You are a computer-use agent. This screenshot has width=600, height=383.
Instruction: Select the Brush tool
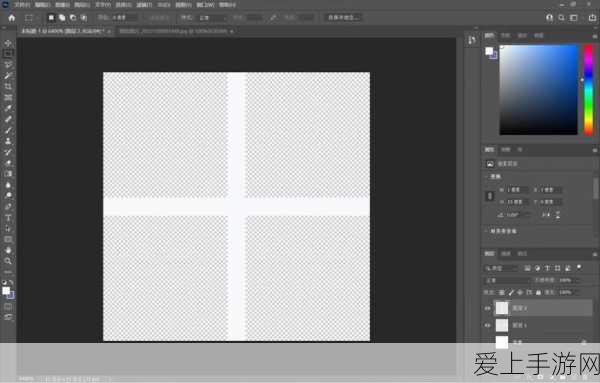pos(8,130)
